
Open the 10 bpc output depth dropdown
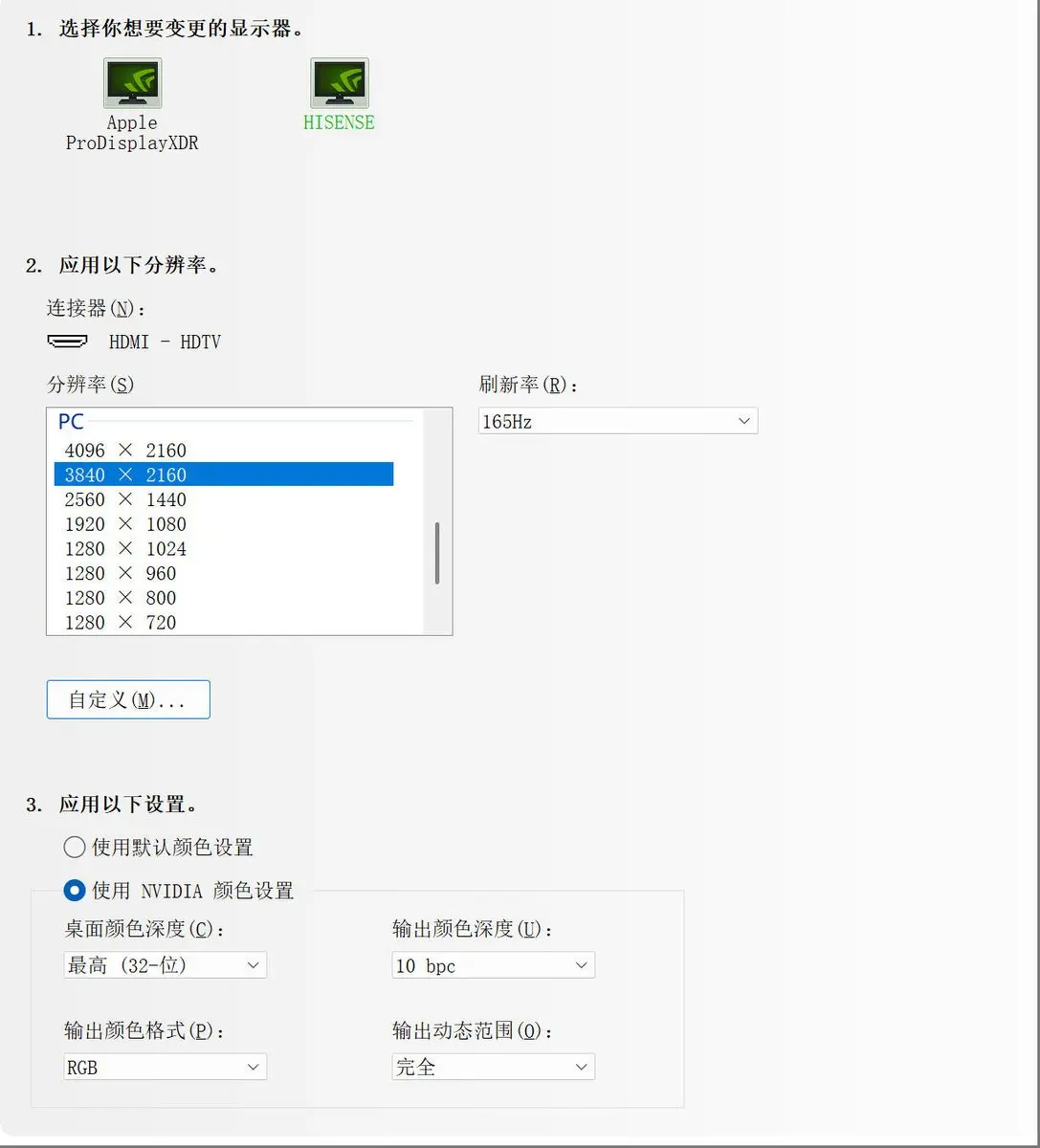click(x=494, y=965)
